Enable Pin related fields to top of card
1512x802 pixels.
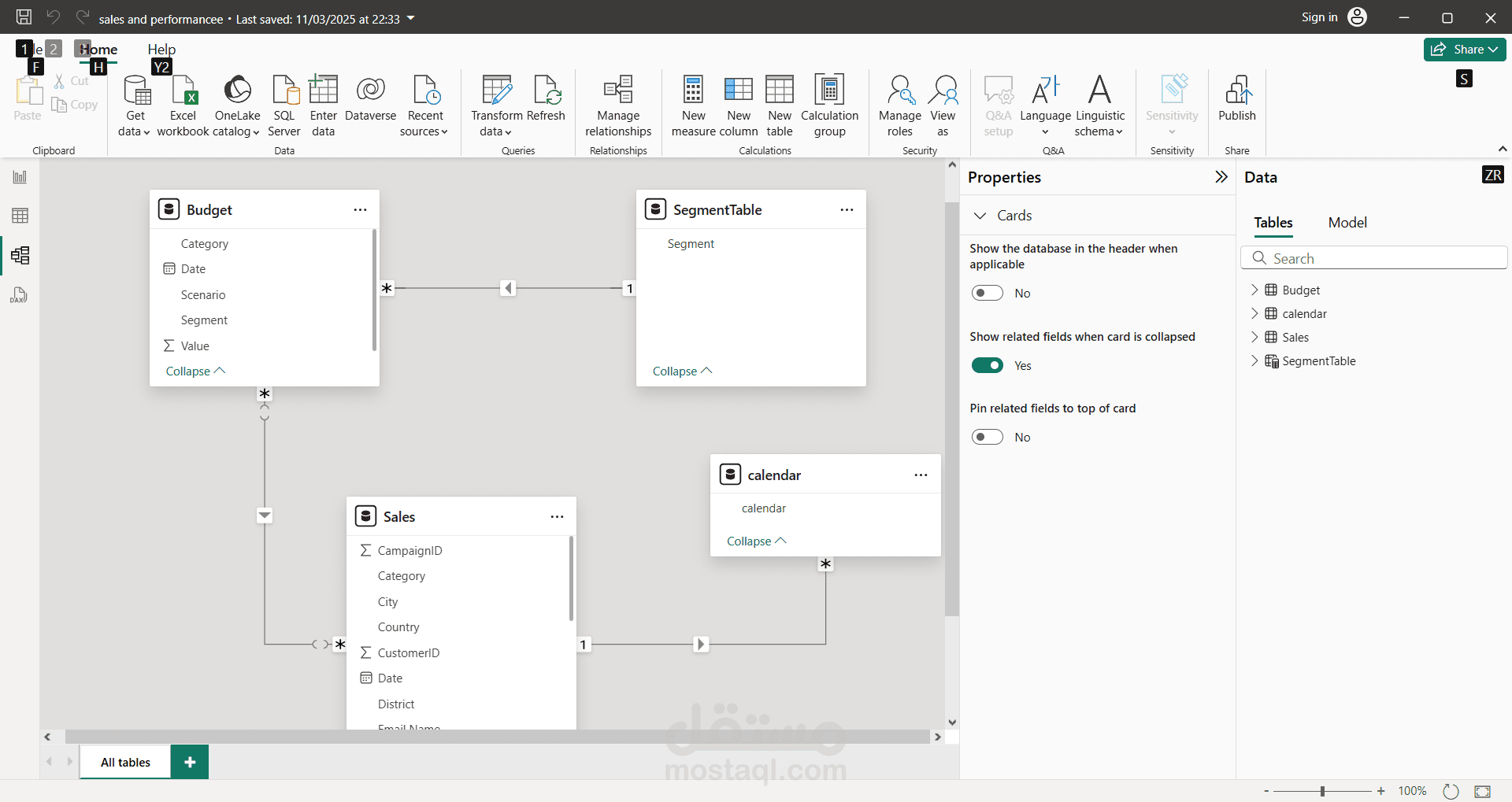pyautogui.click(x=988, y=437)
